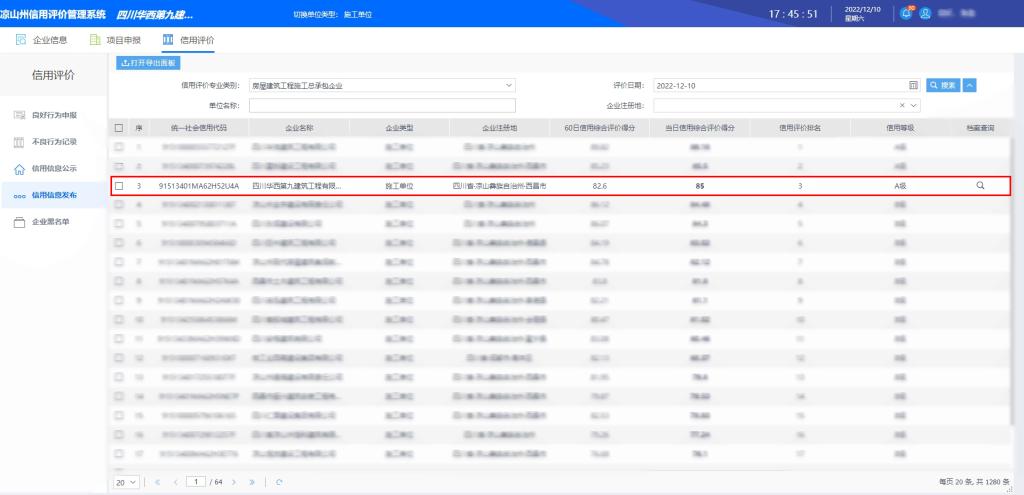Viewport: 1024px width, 495px height.
Task: Open 信用信息发布 in sidebar
Action: 55,195
